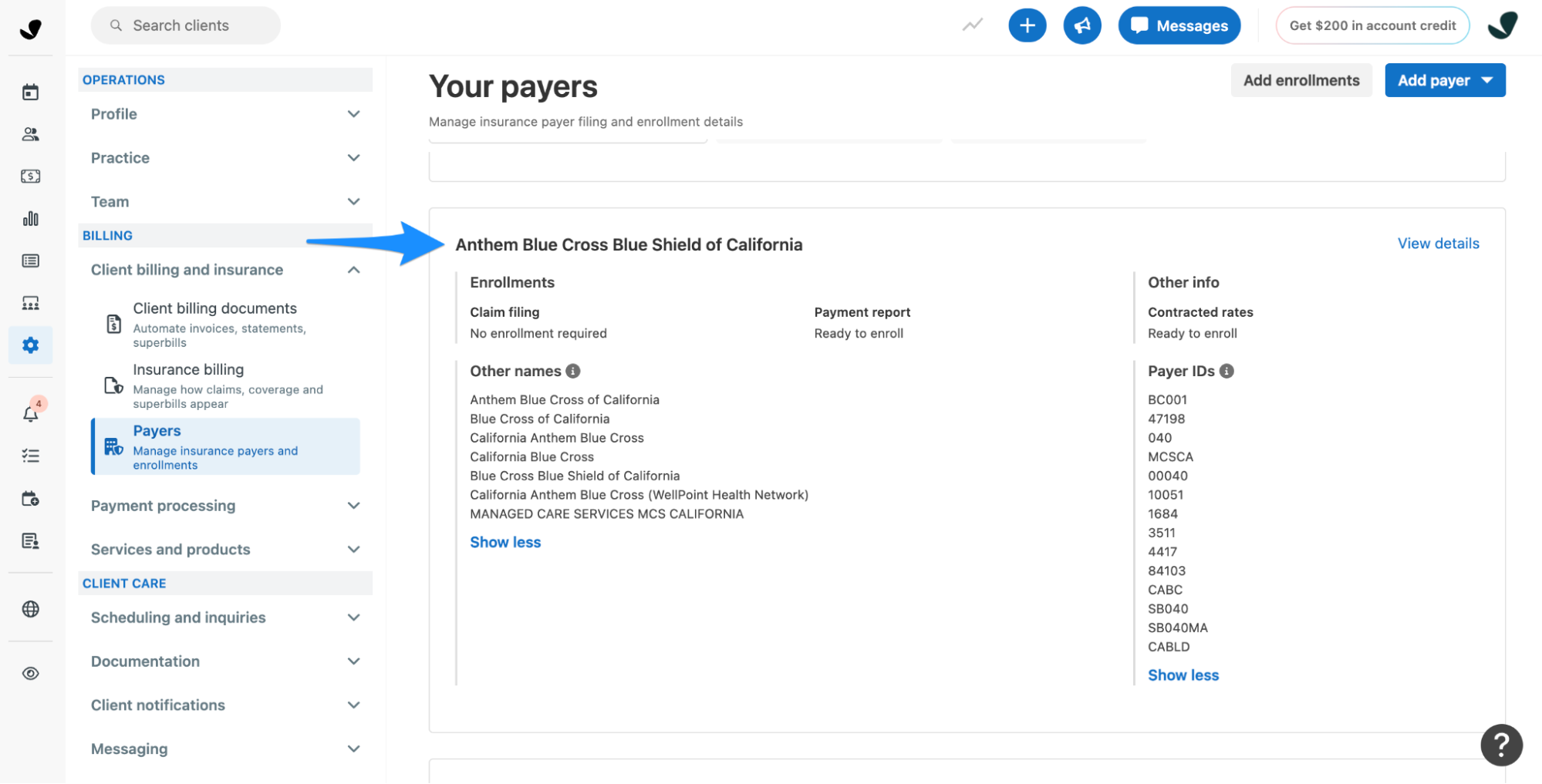1542x784 pixels.
Task: Click payer ID BC001
Action: tap(1167, 400)
